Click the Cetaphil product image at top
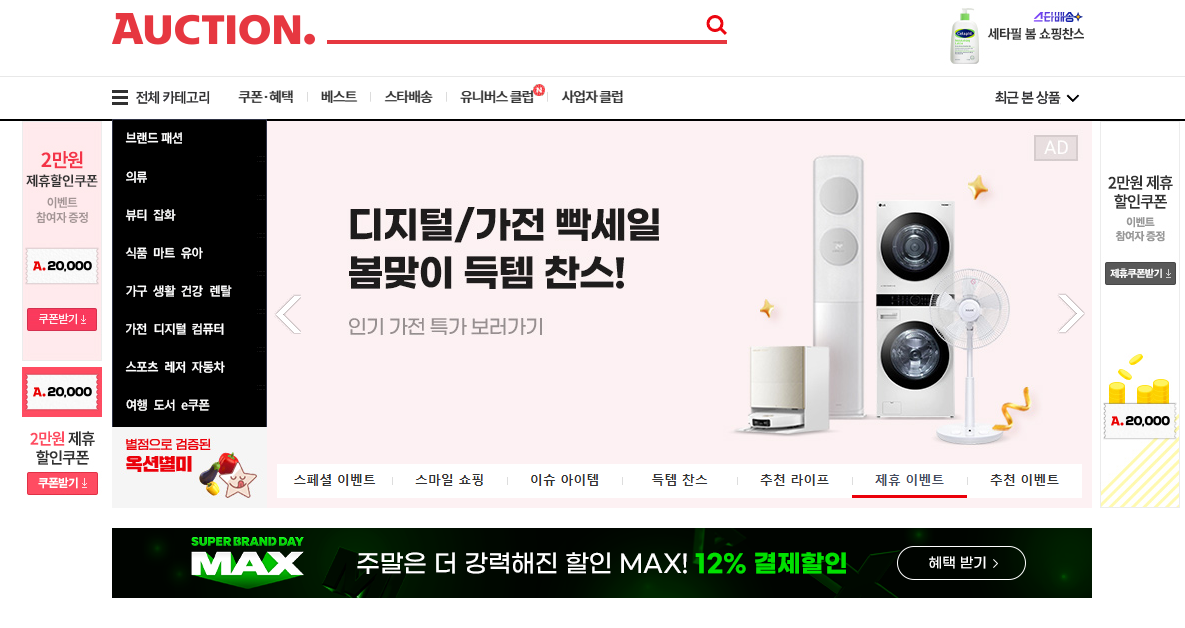The height and width of the screenshot is (628, 1185). point(964,36)
